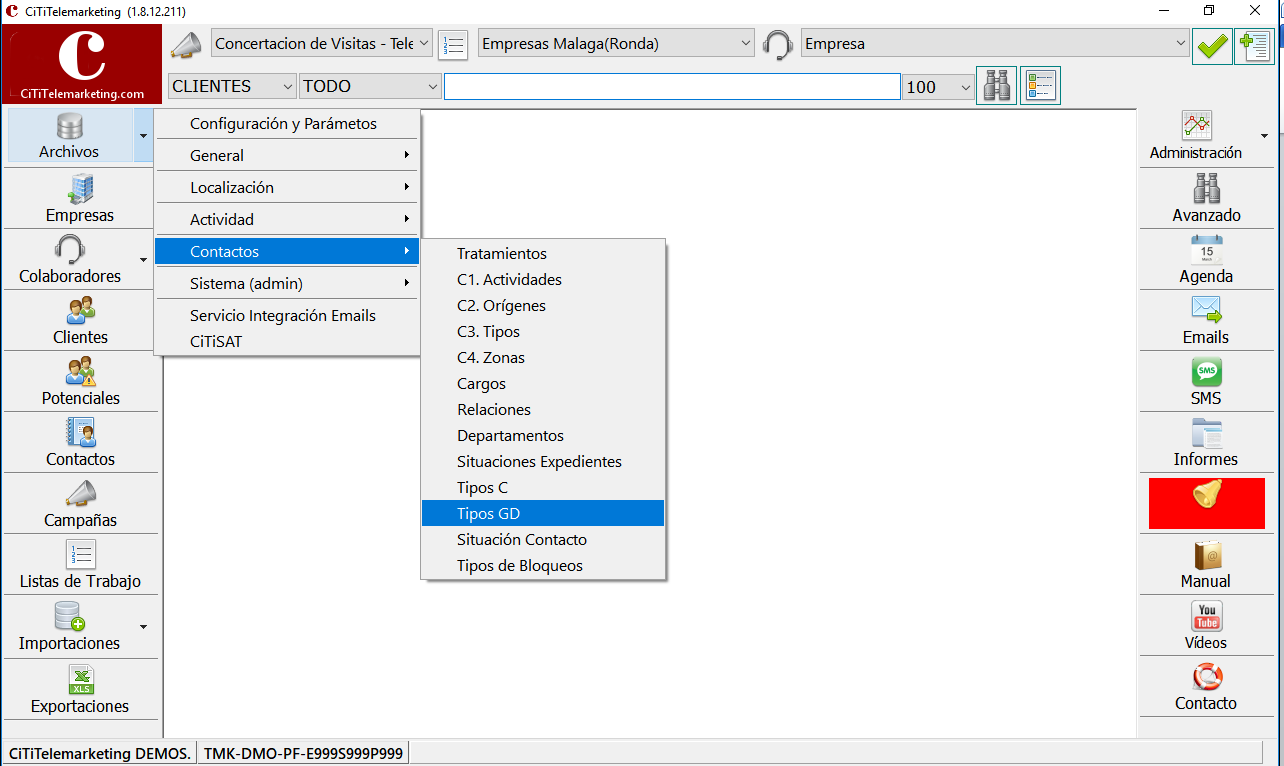Open the Manual book icon
The width and height of the screenshot is (1284, 766).
[x=1206, y=555]
